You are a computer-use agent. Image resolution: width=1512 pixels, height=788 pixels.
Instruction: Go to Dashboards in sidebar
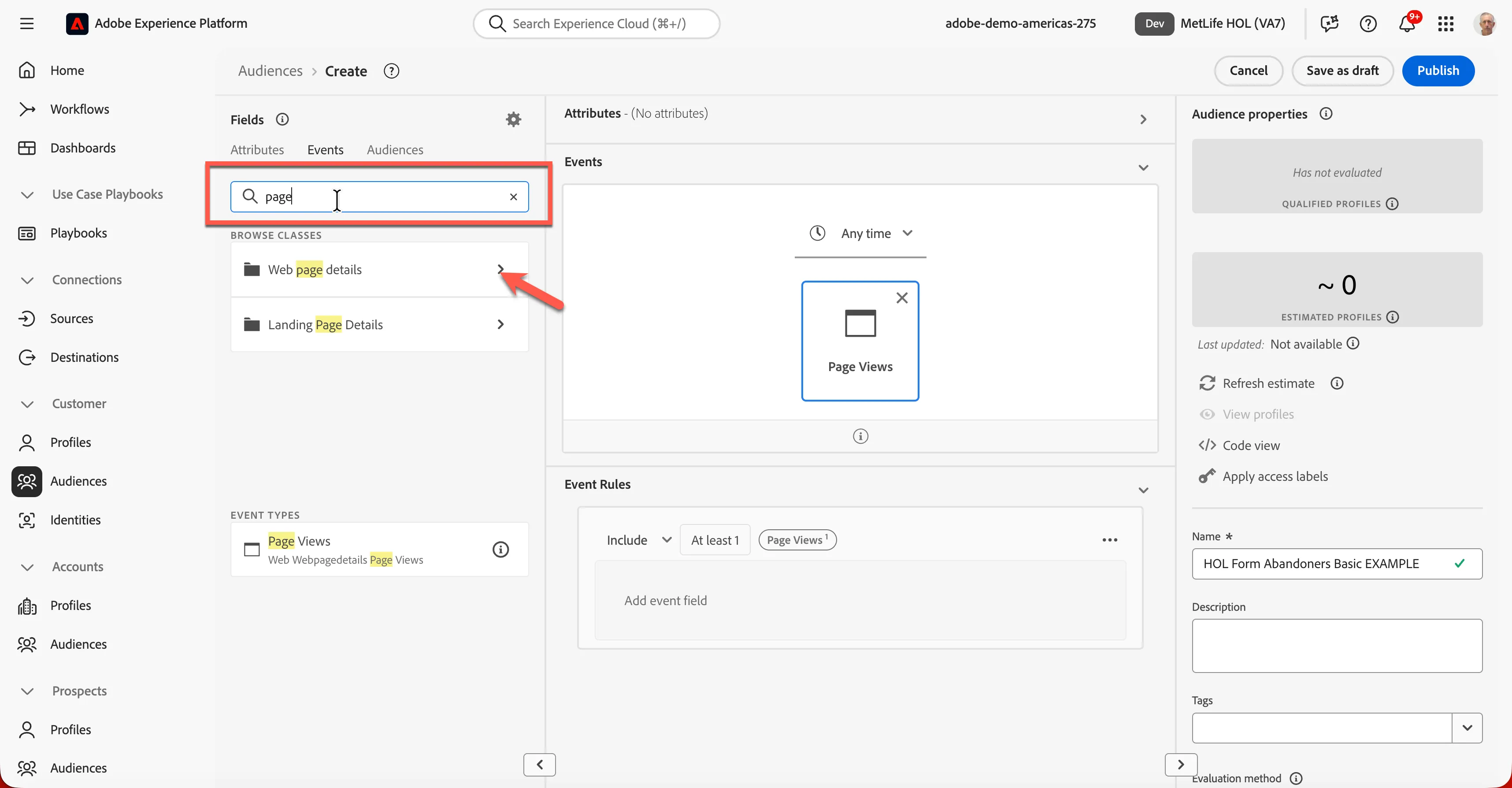coord(83,148)
